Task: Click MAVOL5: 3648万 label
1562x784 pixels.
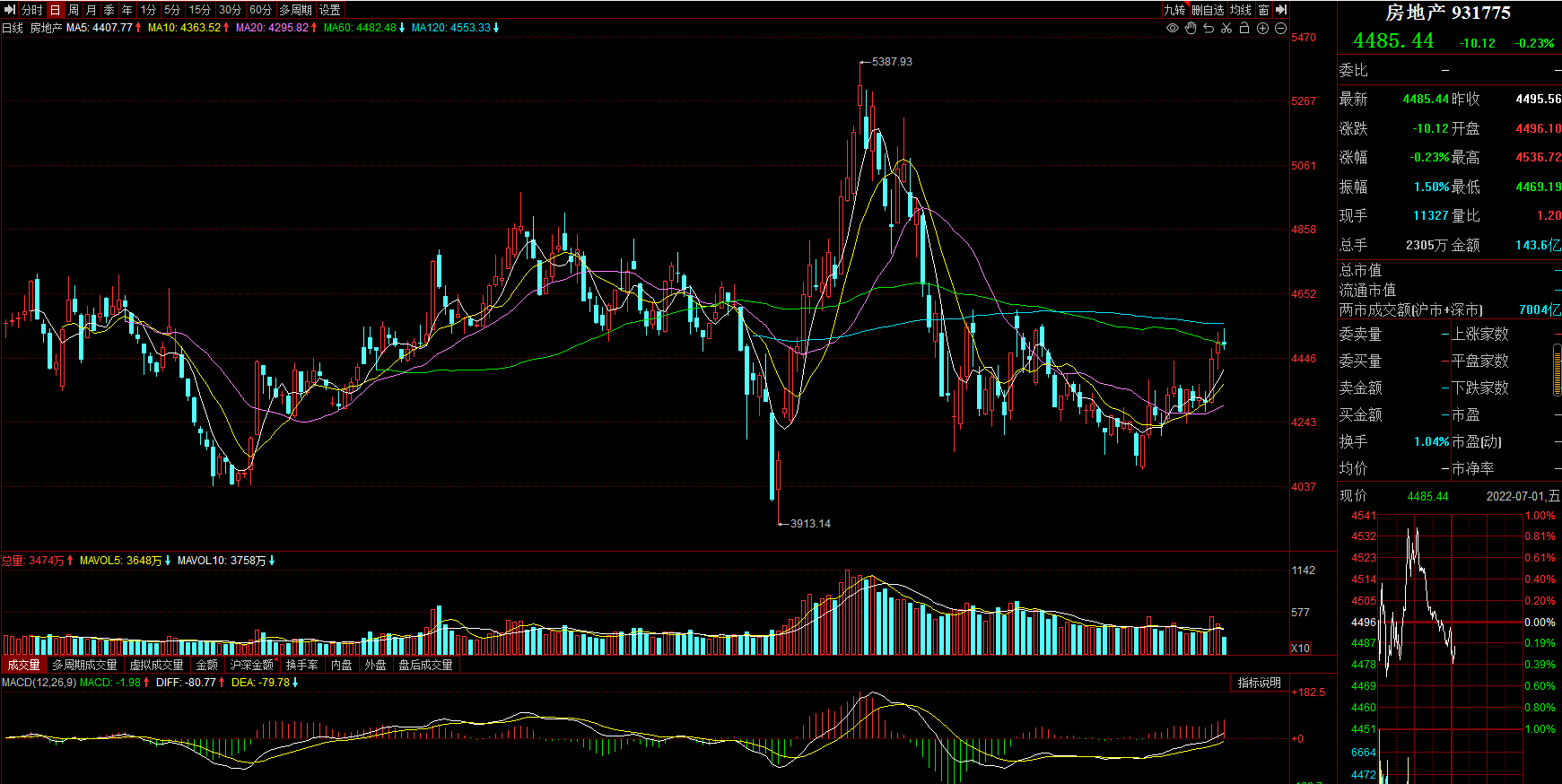Action: (x=121, y=561)
